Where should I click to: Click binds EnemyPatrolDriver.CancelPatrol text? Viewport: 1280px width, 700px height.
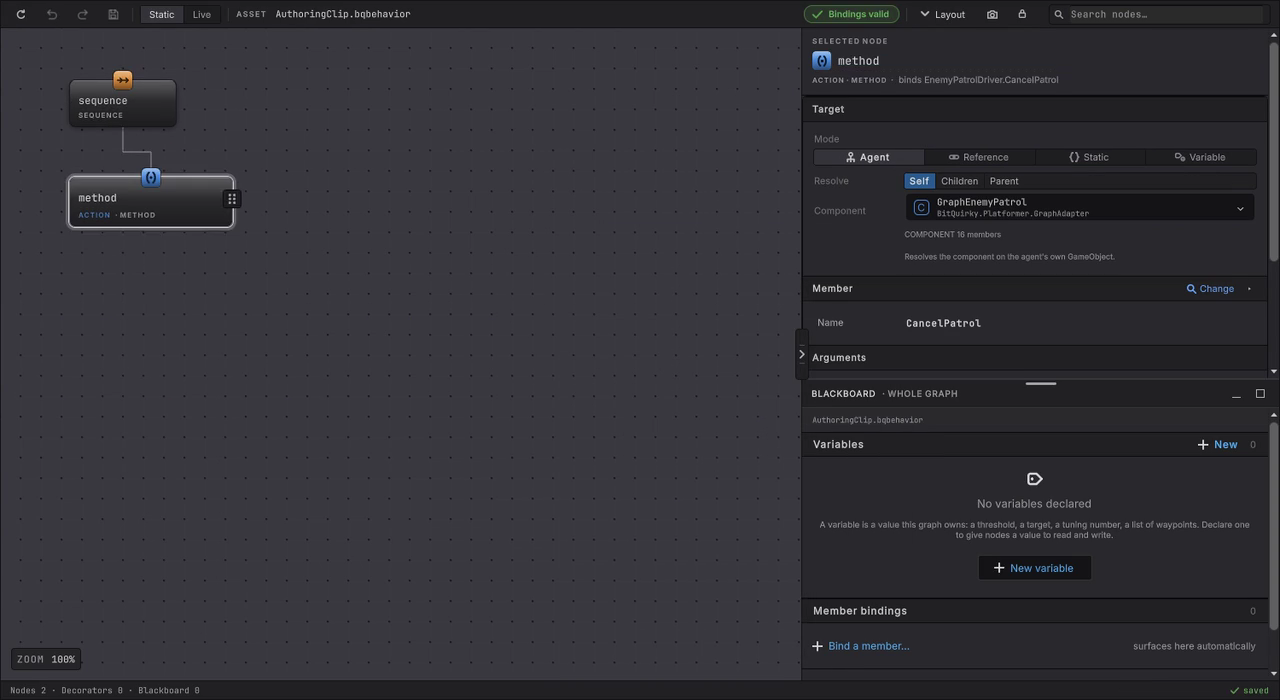[x=978, y=80]
